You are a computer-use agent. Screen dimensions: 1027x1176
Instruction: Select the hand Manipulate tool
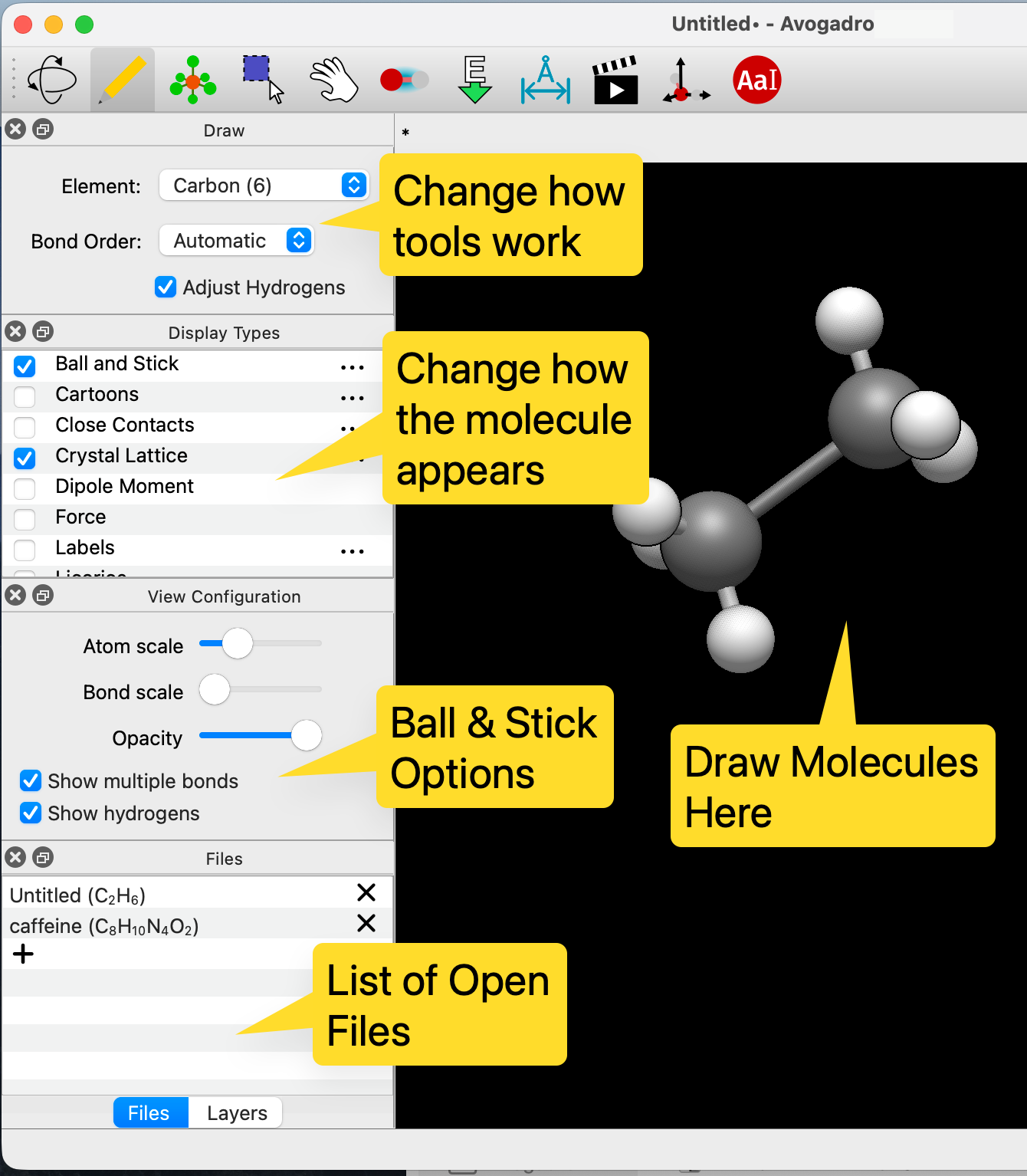coord(333,79)
